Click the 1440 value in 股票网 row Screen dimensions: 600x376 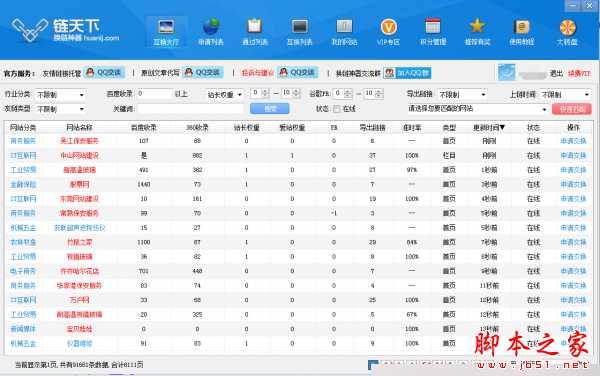tap(143, 184)
